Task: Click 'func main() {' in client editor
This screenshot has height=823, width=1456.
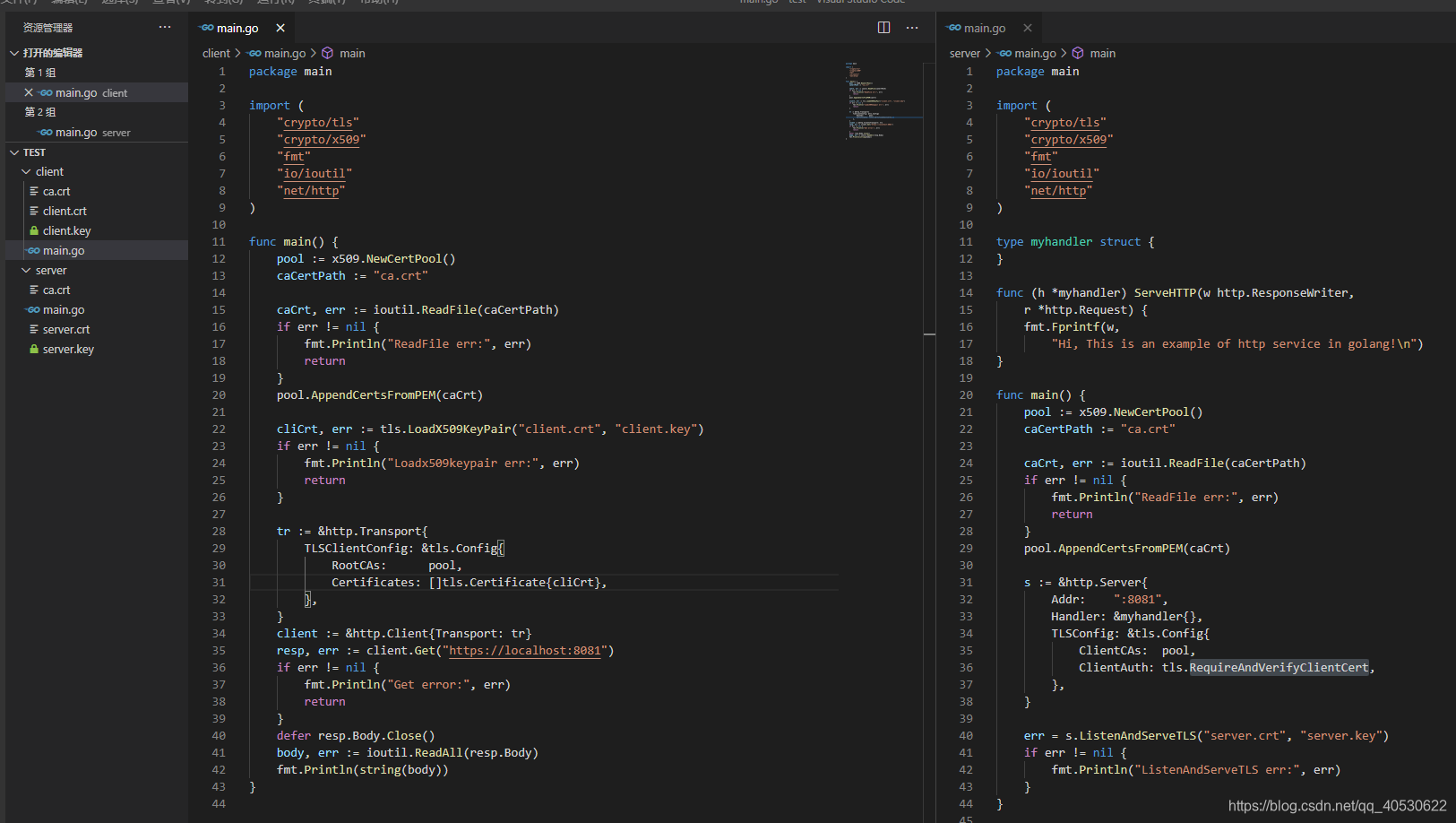Action: point(294,241)
